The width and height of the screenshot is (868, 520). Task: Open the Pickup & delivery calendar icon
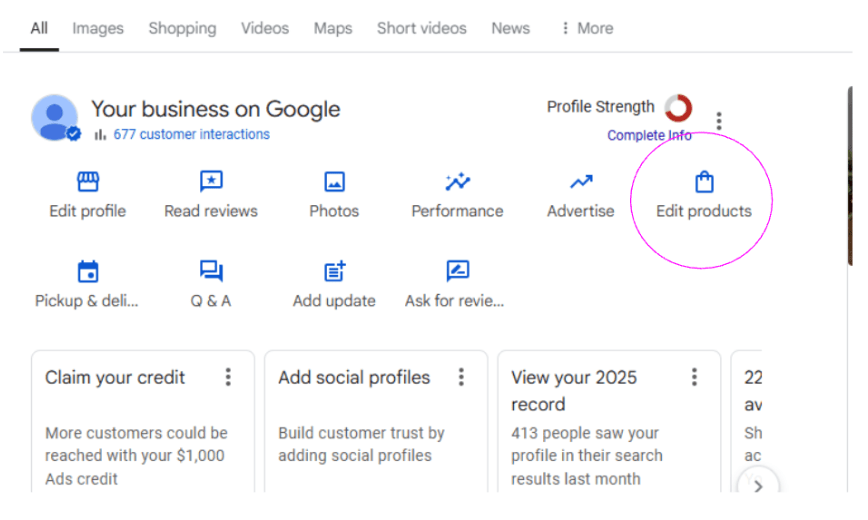click(88, 271)
